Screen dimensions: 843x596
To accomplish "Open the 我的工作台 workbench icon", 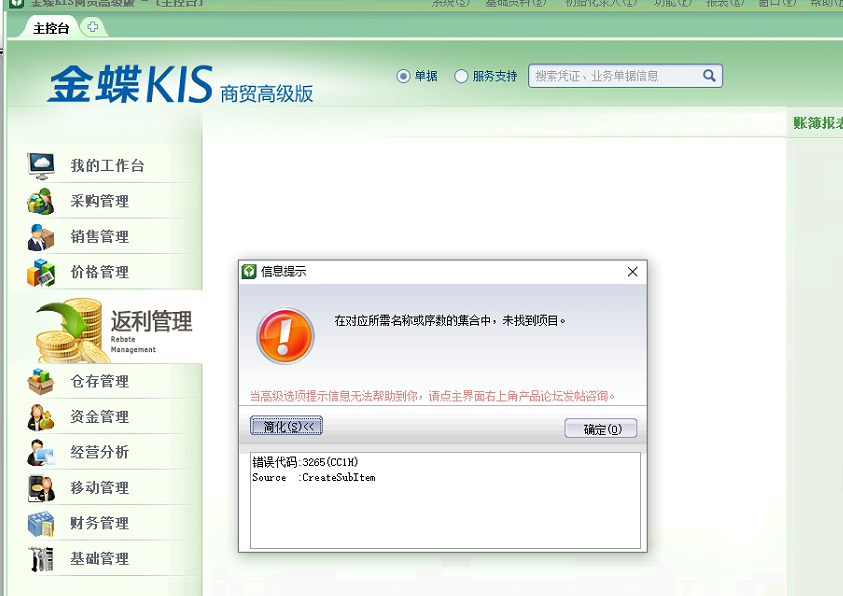I will point(41,166).
